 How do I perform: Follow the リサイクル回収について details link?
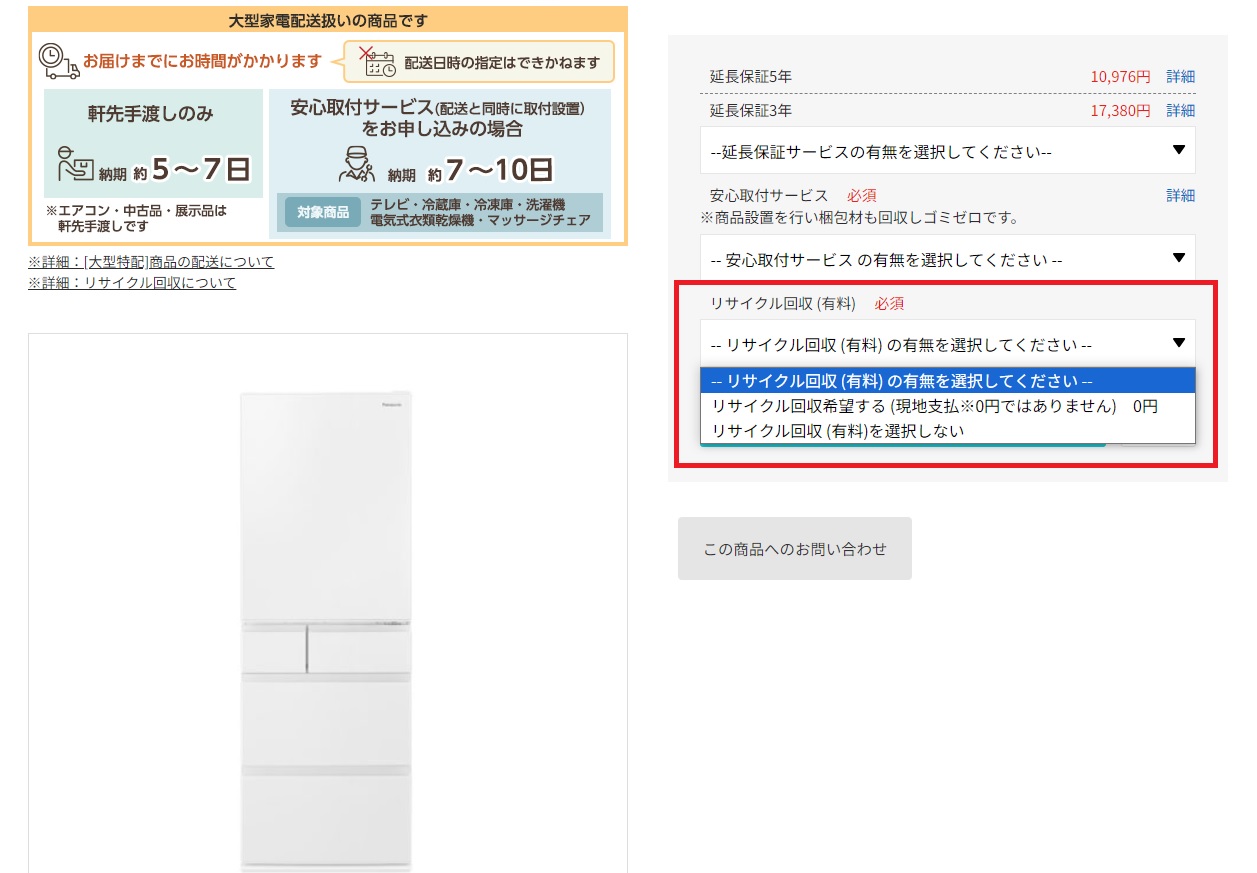point(132,283)
